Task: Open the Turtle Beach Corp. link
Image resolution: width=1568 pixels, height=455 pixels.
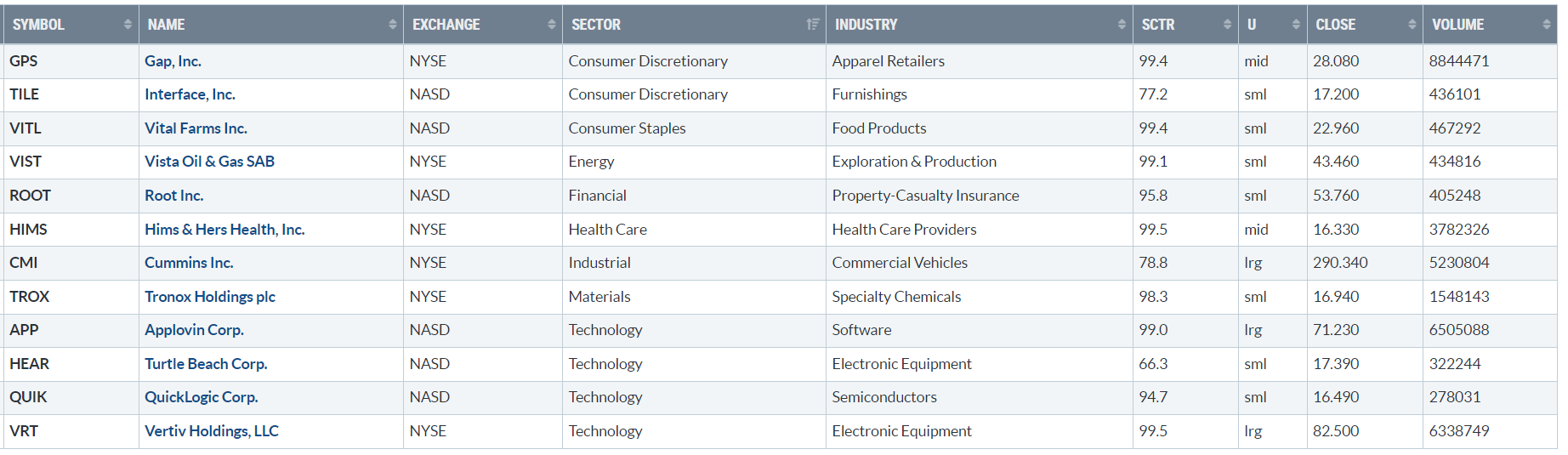Action: [x=206, y=364]
